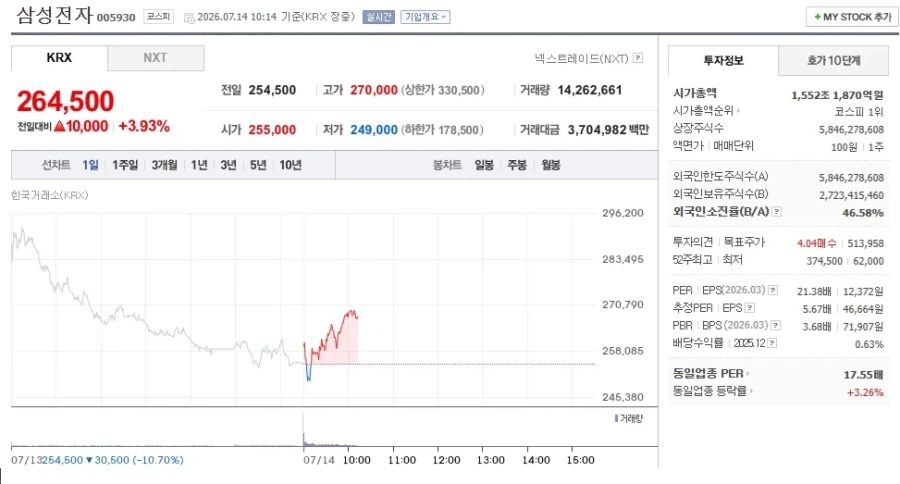This screenshot has width=900, height=484.
Task: Select the 1일 line chart period
Action: click(90, 165)
